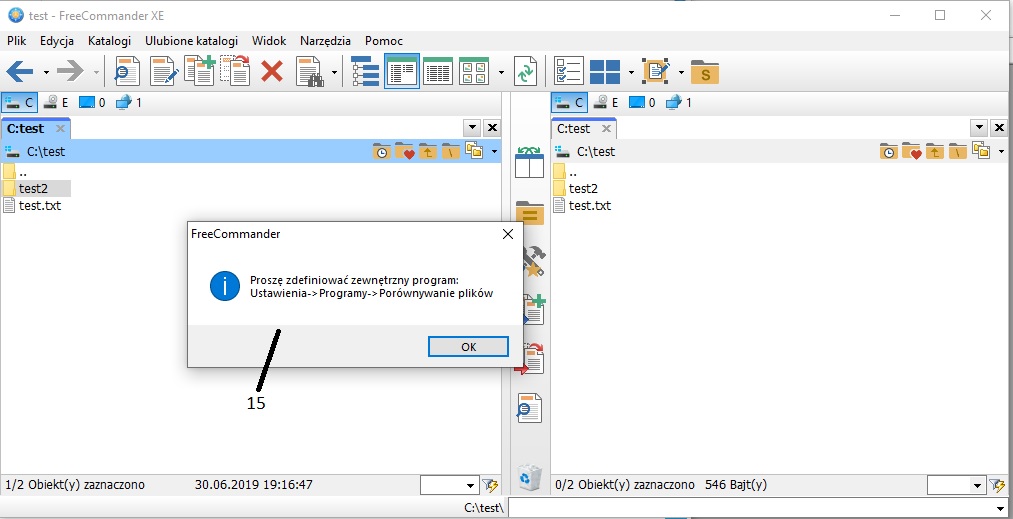Click the command line input field at the bottom
Image resolution: width=1013 pixels, height=519 pixels.
coord(758,507)
